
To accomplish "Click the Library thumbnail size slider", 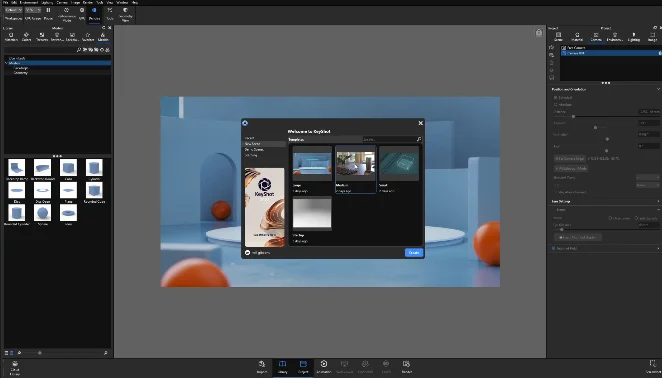I will point(40,353).
